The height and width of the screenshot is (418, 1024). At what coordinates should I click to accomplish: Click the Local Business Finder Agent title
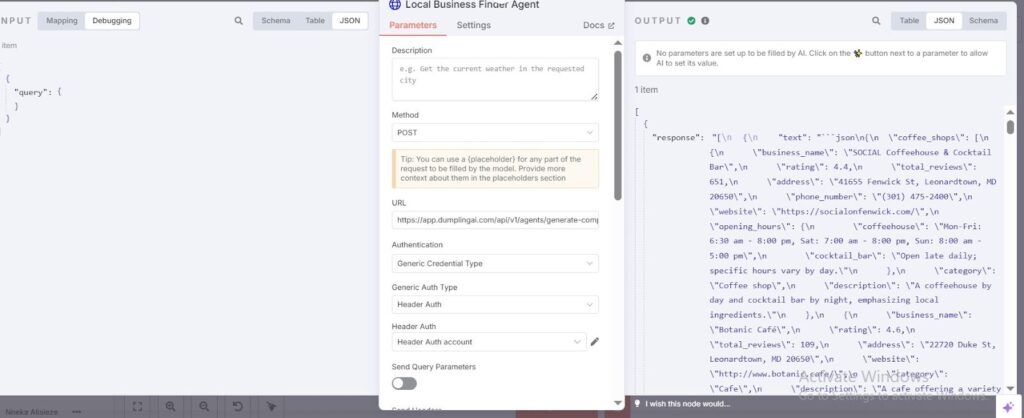pyautogui.click(x=472, y=5)
